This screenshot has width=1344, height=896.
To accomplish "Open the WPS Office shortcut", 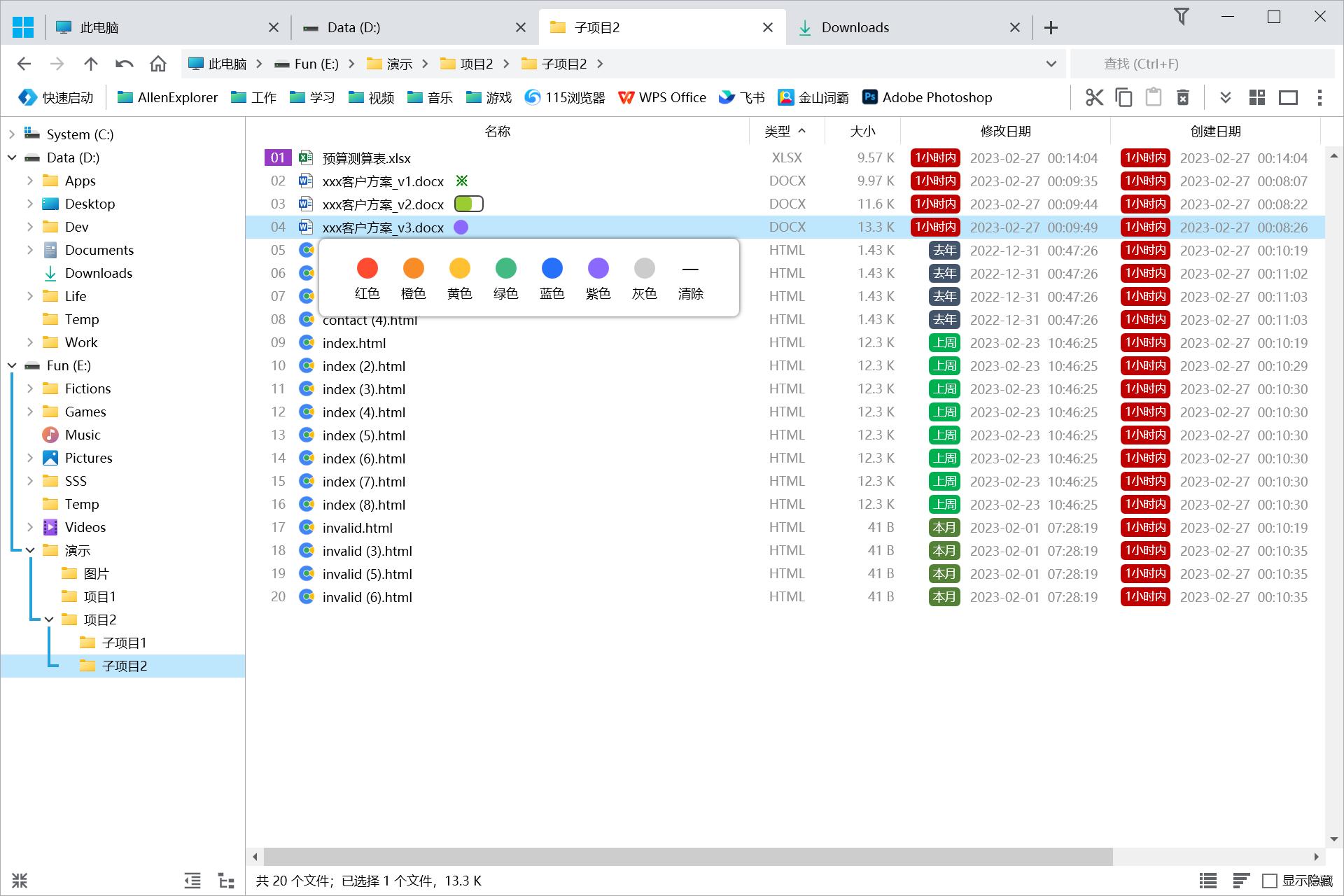I will pos(661,97).
